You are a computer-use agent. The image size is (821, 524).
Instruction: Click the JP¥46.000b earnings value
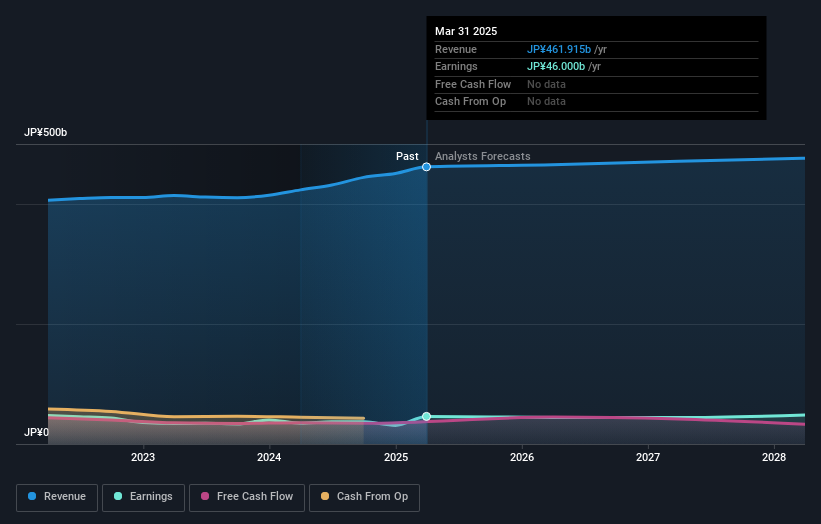556,66
